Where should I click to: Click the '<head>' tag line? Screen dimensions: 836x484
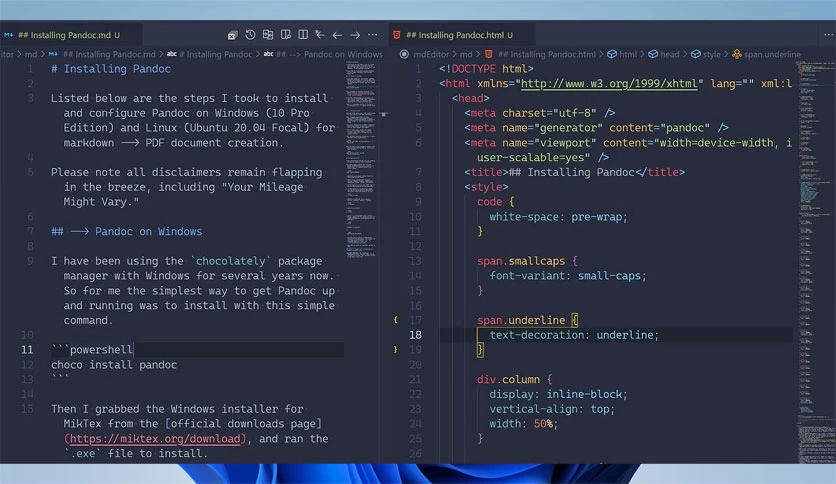tap(470, 99)
